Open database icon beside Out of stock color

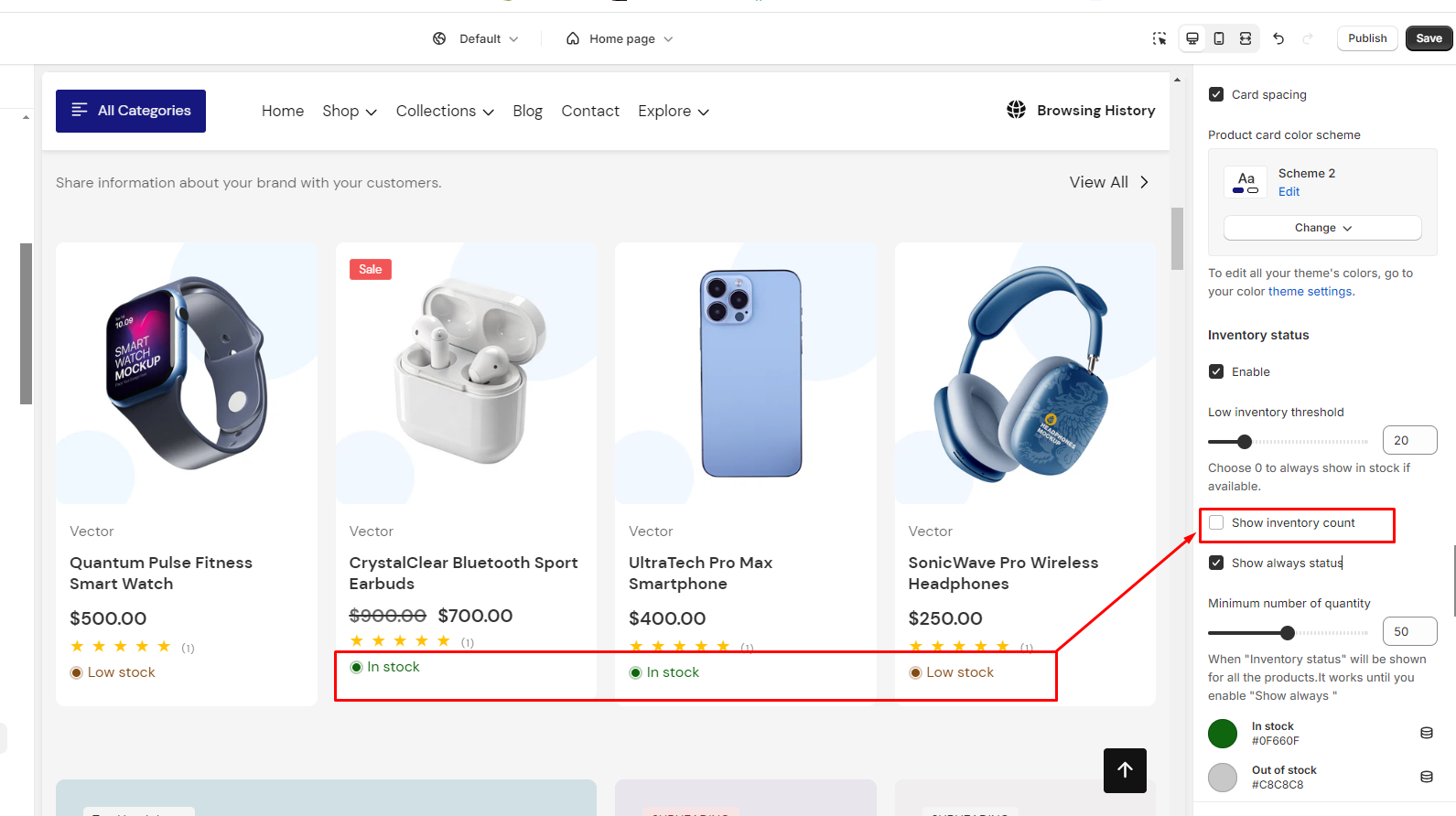[1426, 777]
